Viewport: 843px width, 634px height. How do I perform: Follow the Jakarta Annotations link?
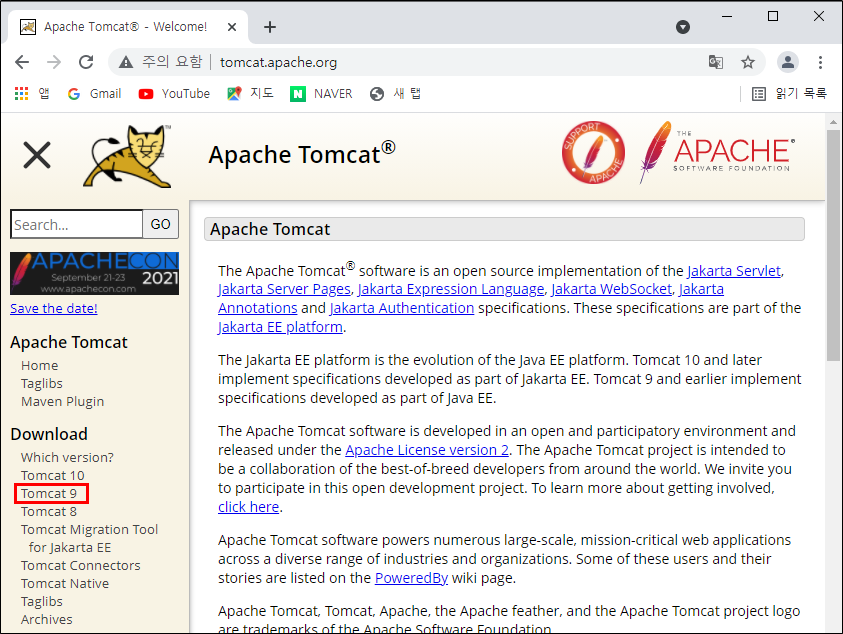click(x=257, y=308)
